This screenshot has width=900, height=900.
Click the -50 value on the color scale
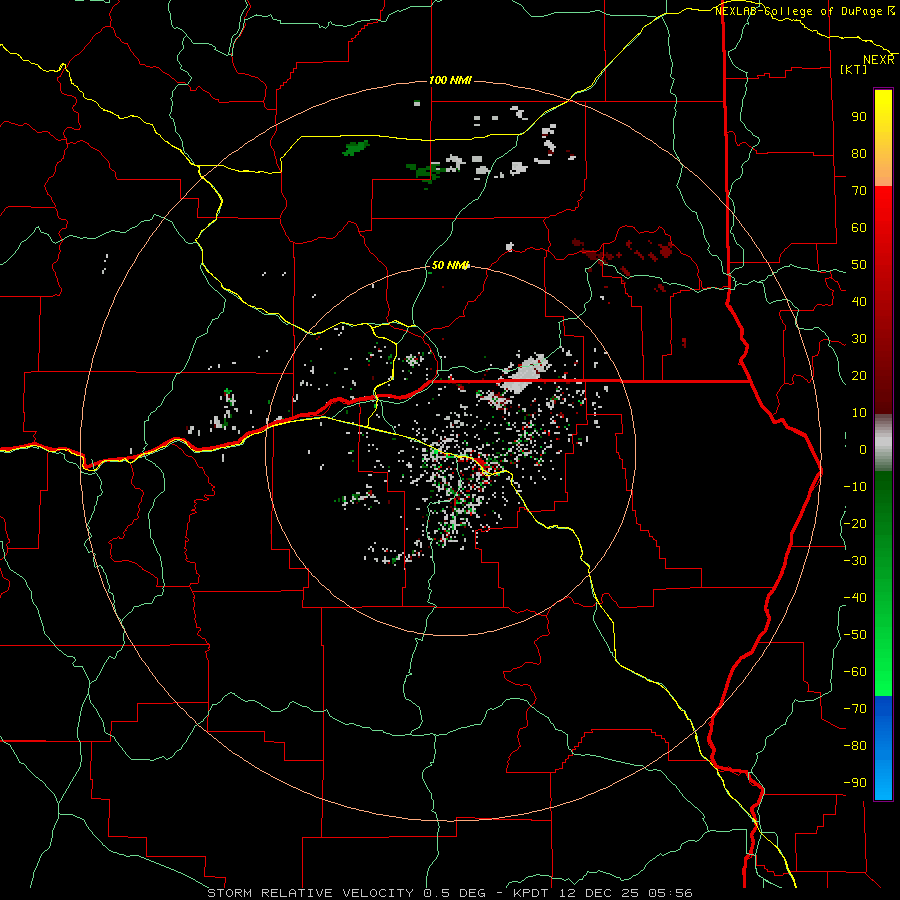[x=855, y=635]
